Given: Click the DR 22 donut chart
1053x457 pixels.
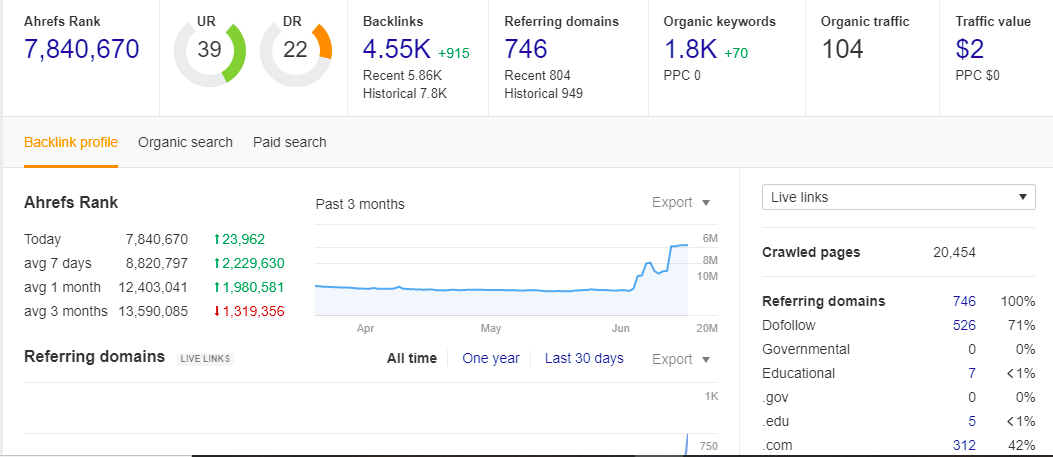Looking at the screenshot, I should 295,50.
